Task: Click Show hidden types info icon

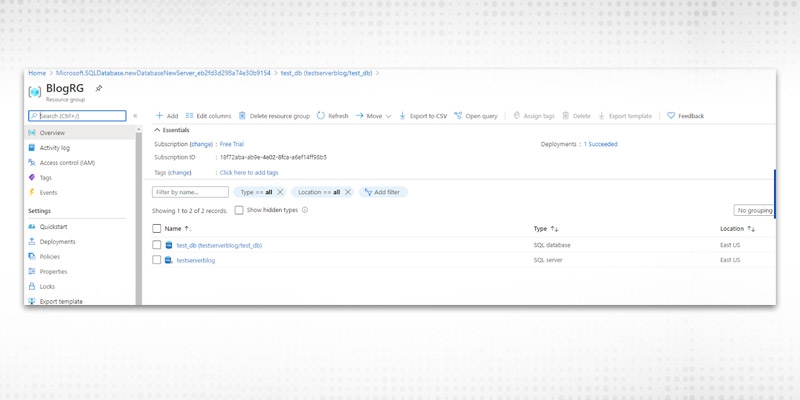Action: 305,210
